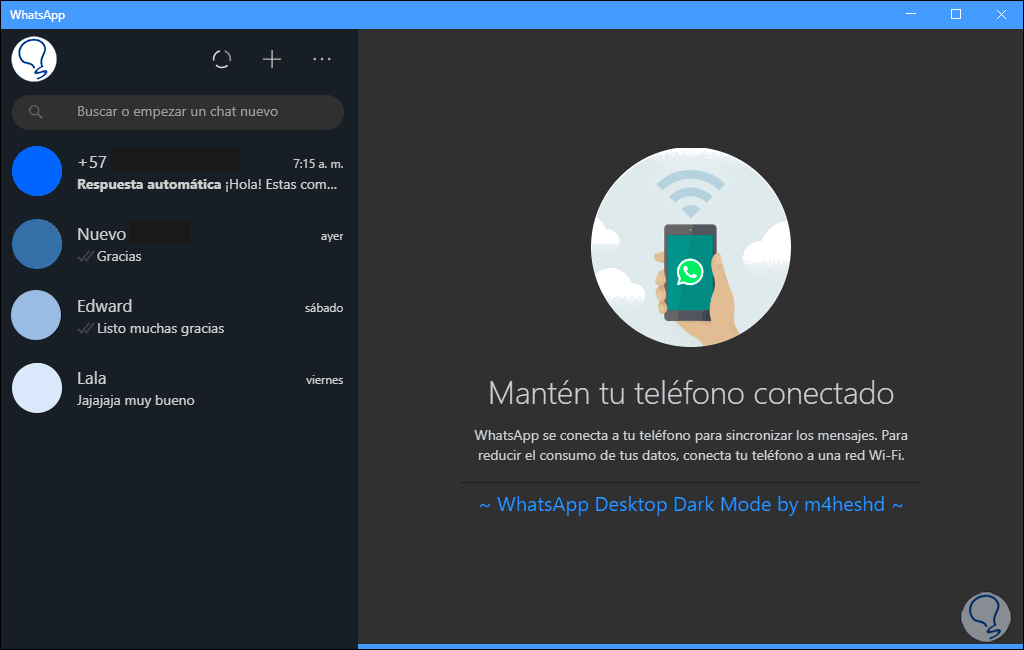Open your own profile picture

[x=34, y=59]
